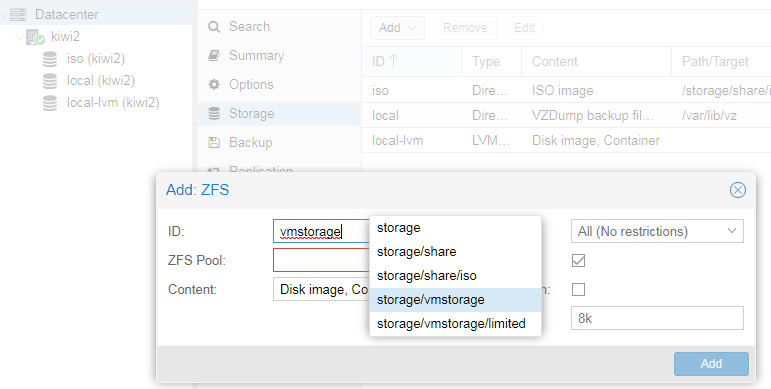Open the Options menu item
The height and width of the screenshot is (389, 771).
[x=279, y=85]
